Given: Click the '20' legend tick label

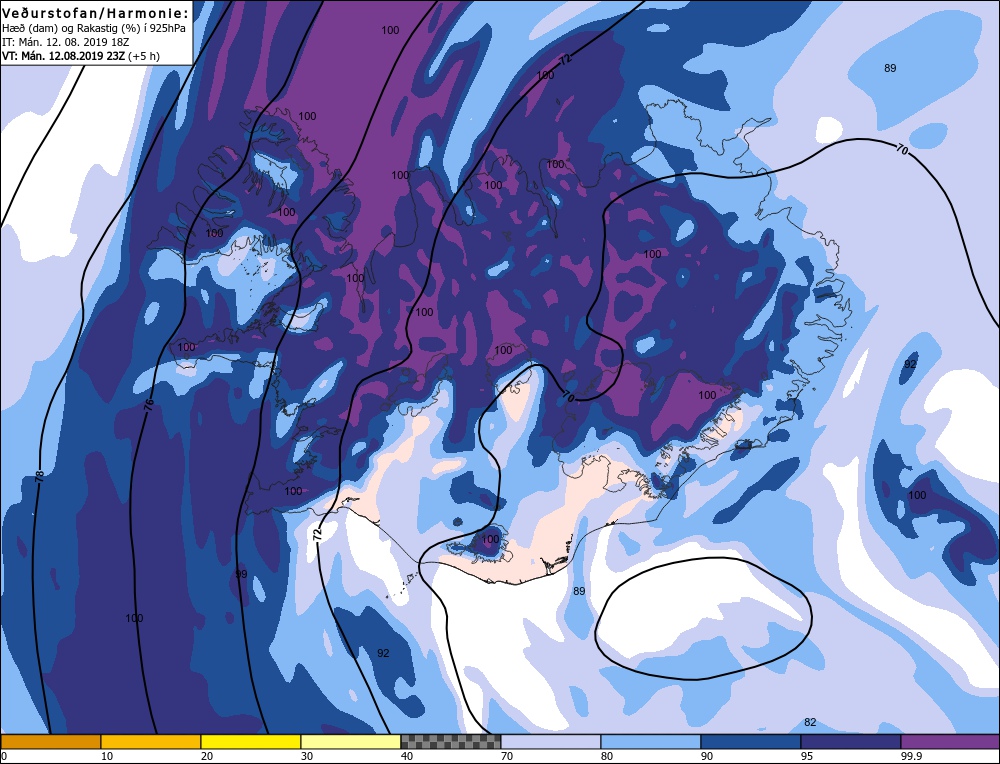Looking at the screenshot, I should coord(207,756).
